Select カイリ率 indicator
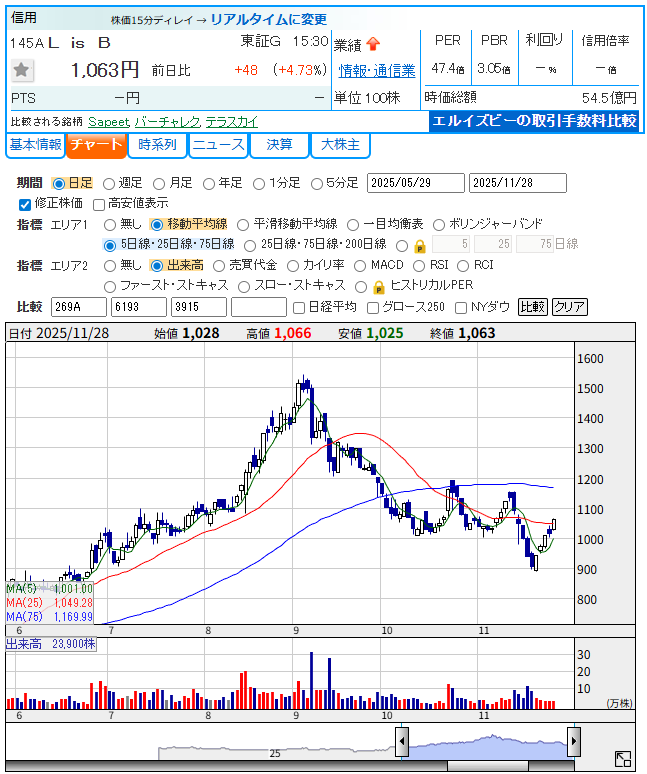647x774 pixels. click(x=293, y=266)
